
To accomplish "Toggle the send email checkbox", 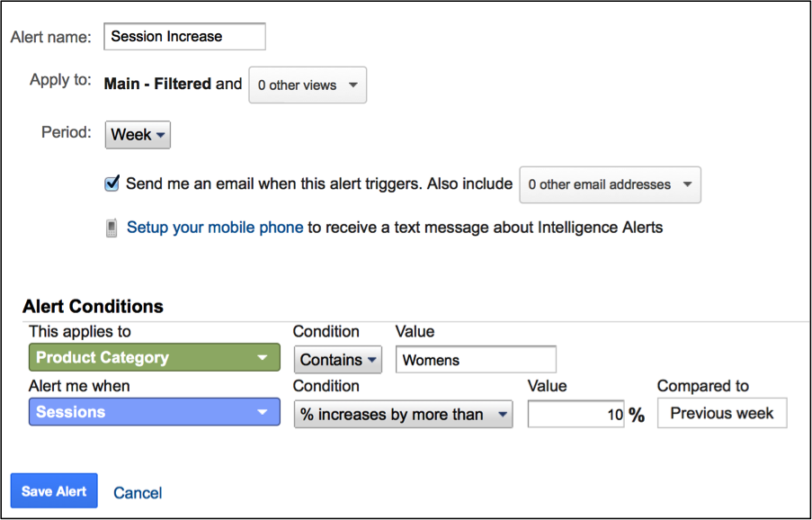I will [x=112, y=183].
